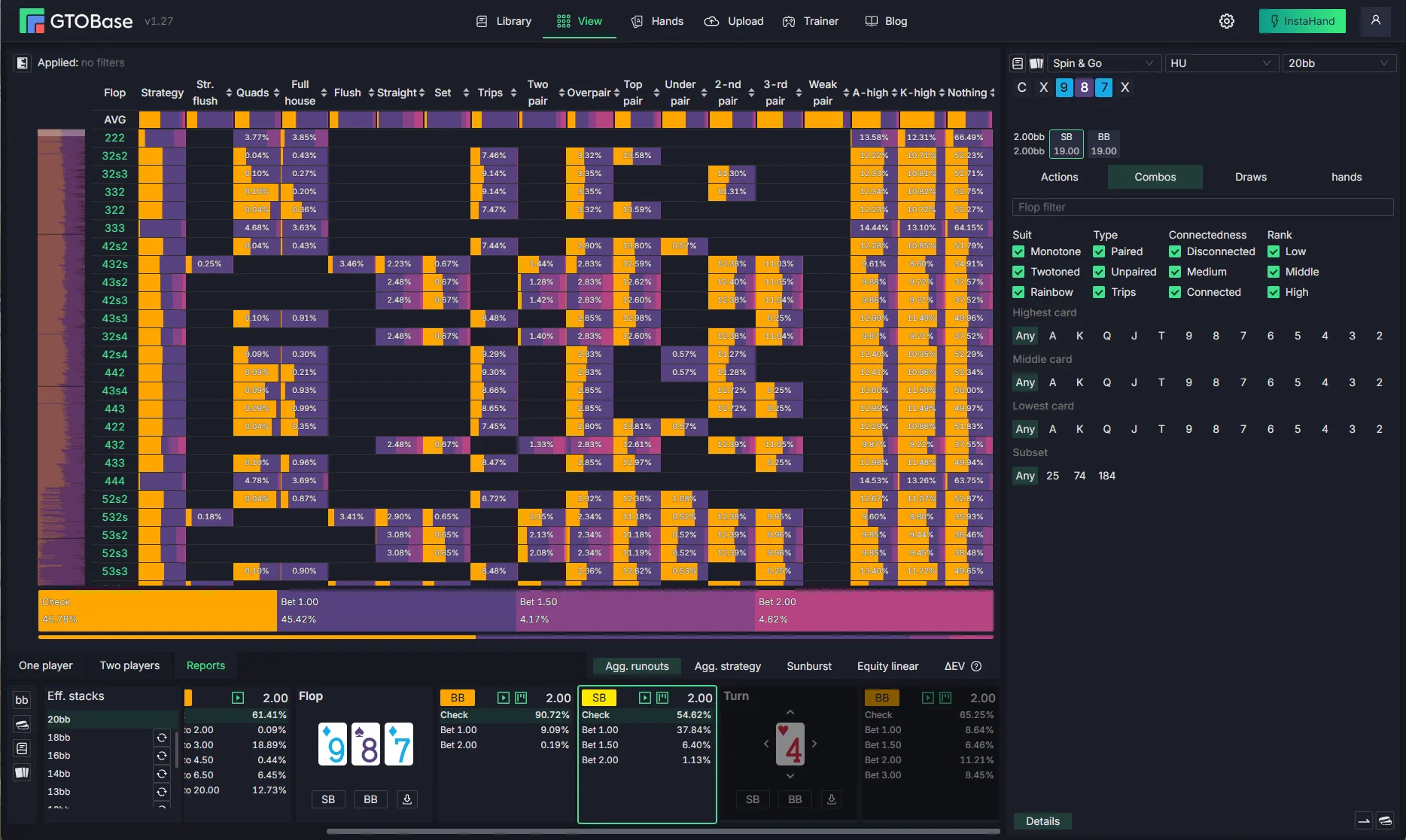
Task: Click the 4 of hearts turn card
Action: [790, 744]
